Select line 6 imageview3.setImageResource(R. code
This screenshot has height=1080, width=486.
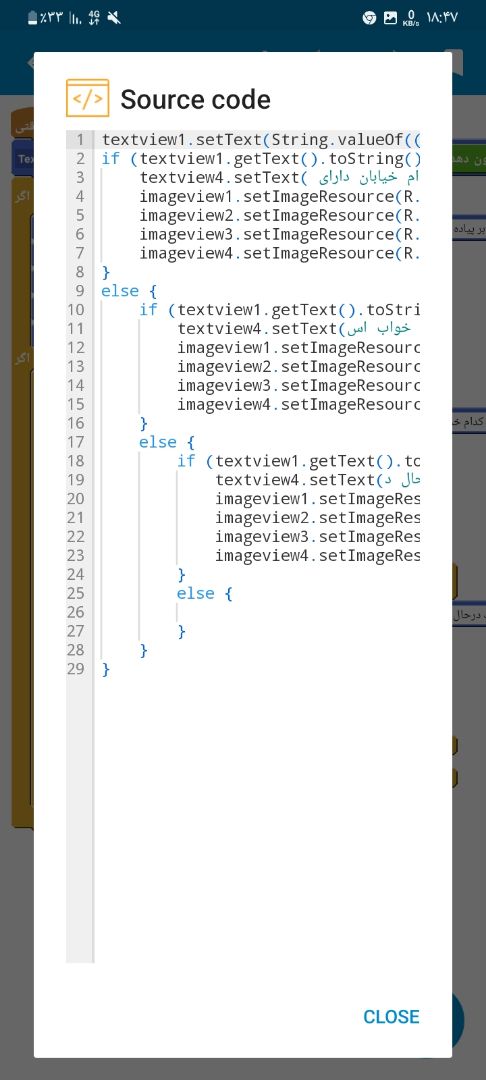pyautogui.click(x=279, y=234)
